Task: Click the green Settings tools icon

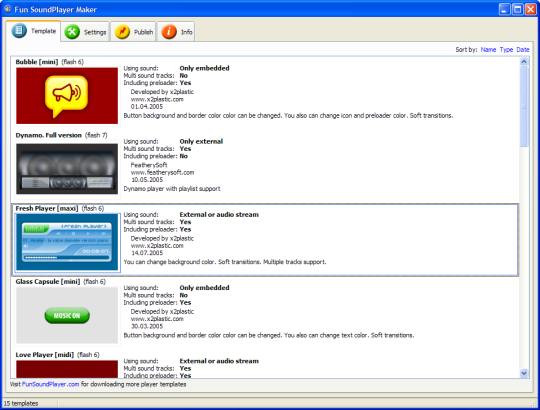Action: (x=72, y=32)
